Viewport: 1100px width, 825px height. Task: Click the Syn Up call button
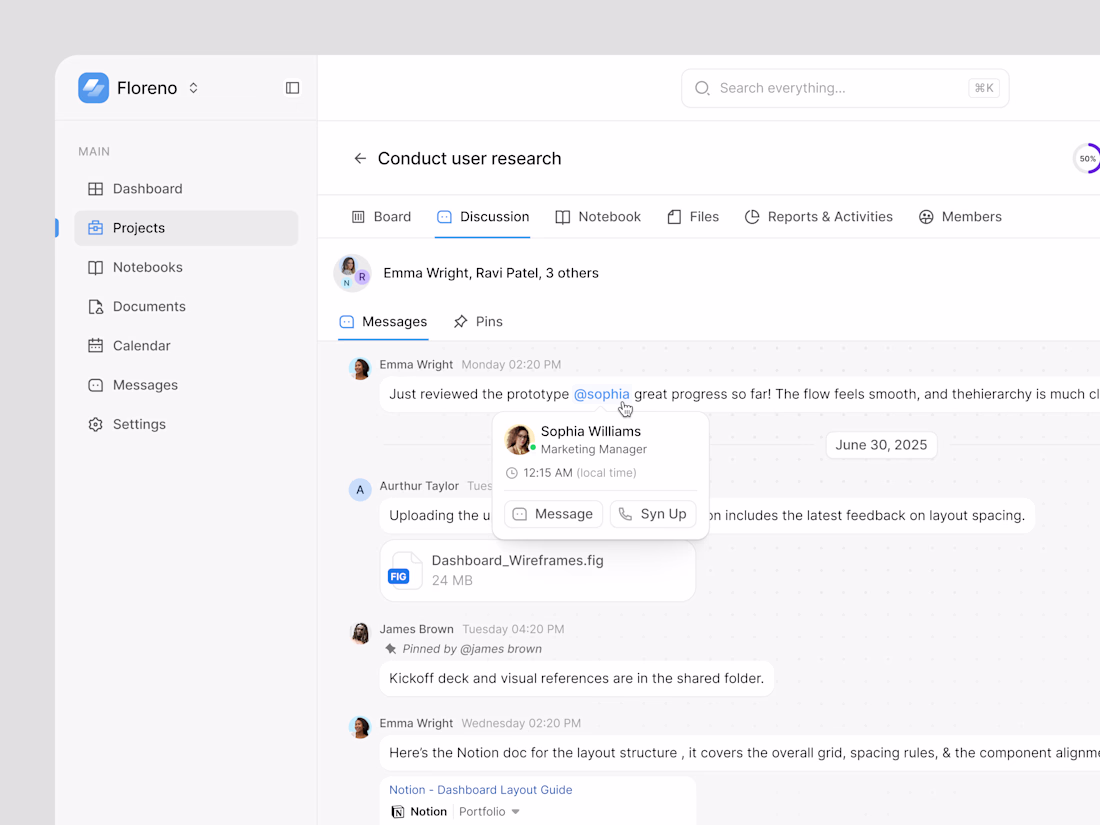click(x=653, y=514)
